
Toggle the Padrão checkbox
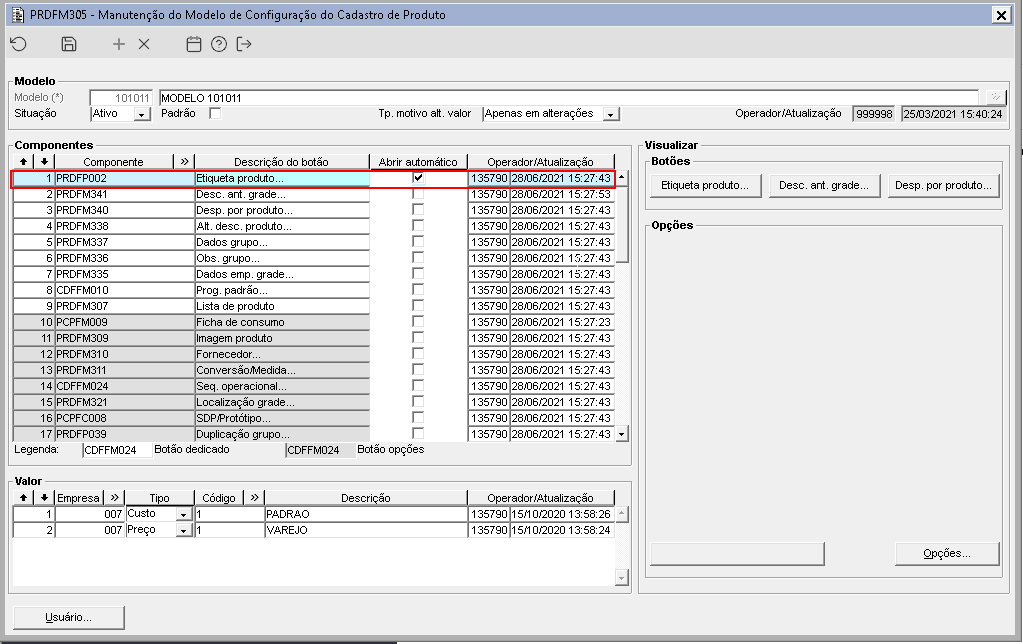pyautogui.click(x=215, y=114)
